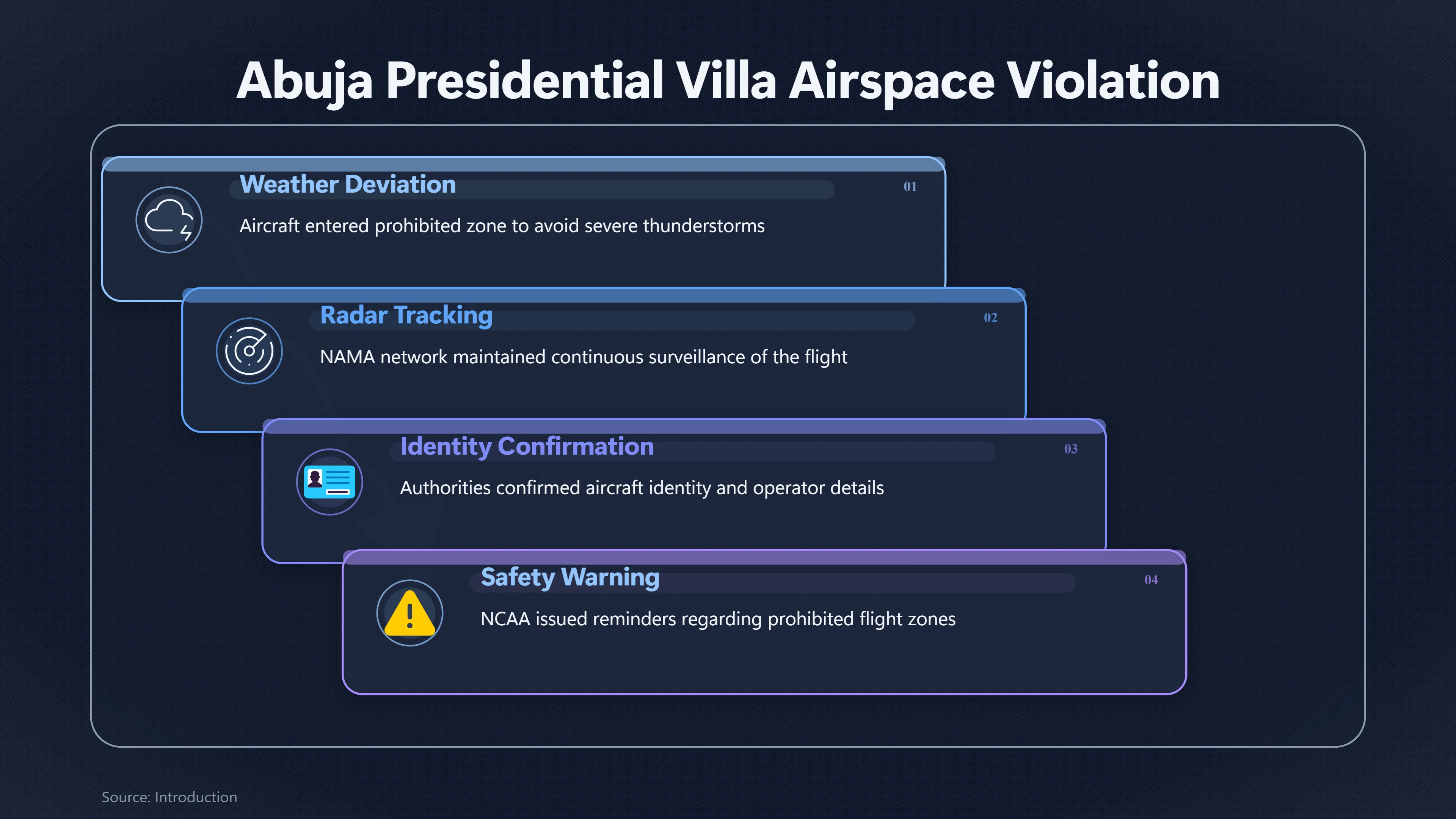Select the Radar Tracking heading
The width and height of the screenshot is (1456, 819).
tap(406, 315)
